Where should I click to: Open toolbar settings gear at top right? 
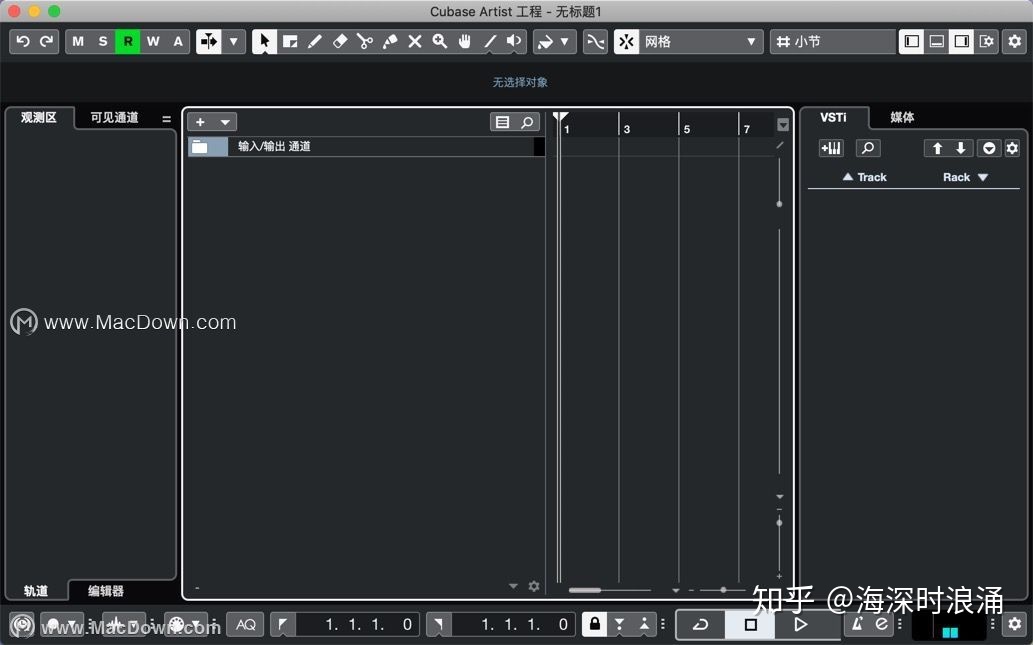click(1015, 42)
